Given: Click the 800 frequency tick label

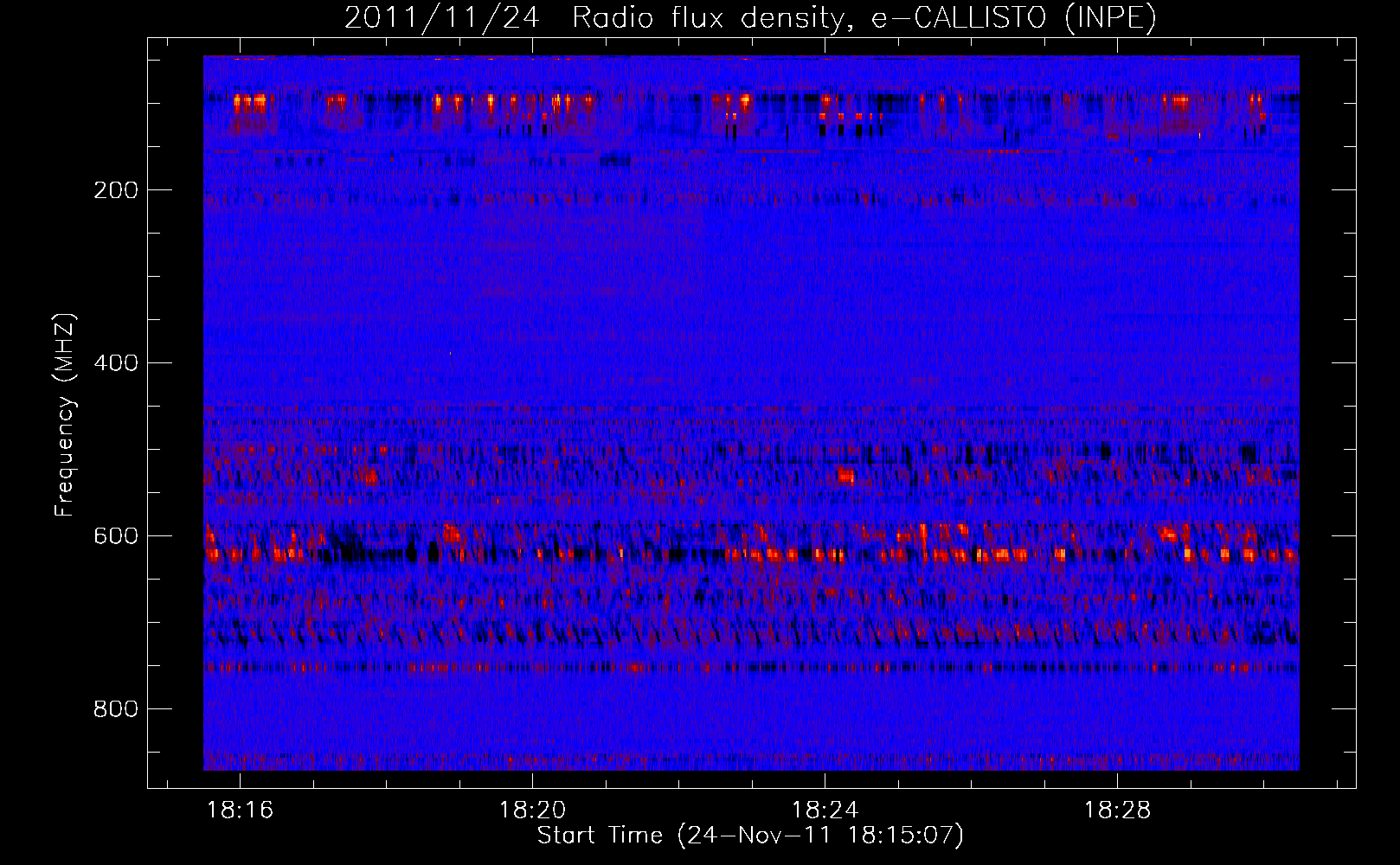Looking at the screenshot, I should click(115, 709).
